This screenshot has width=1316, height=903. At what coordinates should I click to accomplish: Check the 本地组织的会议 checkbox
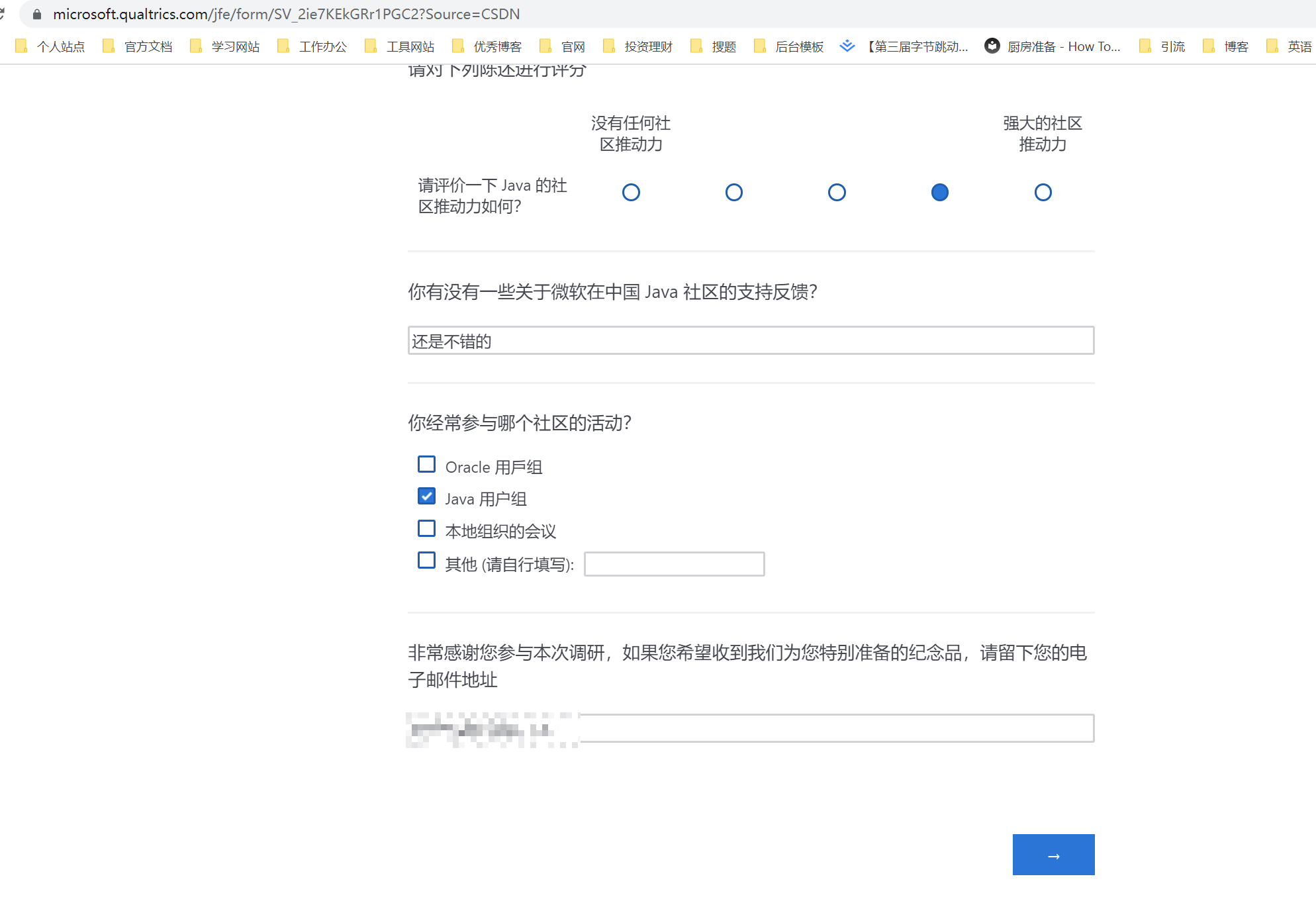[x=427, y=528]
